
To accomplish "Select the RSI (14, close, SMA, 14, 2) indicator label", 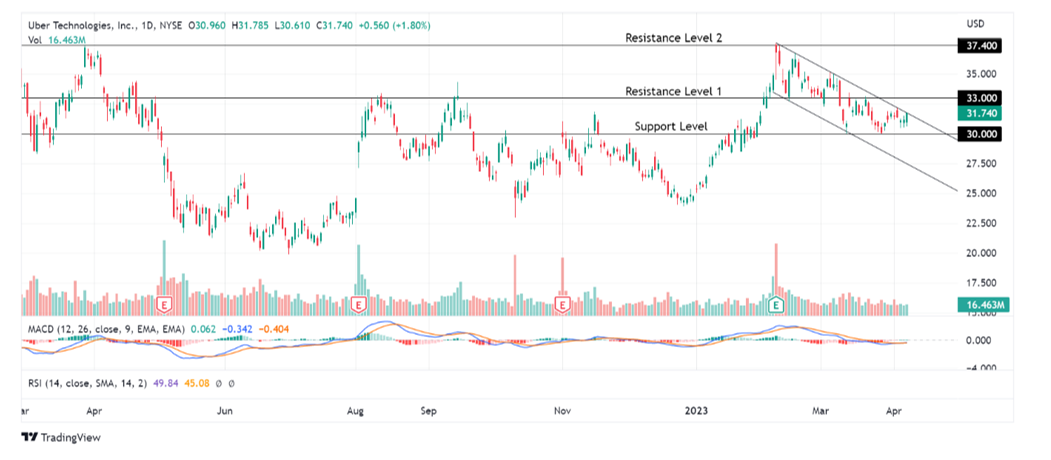I will click(86, 384).
